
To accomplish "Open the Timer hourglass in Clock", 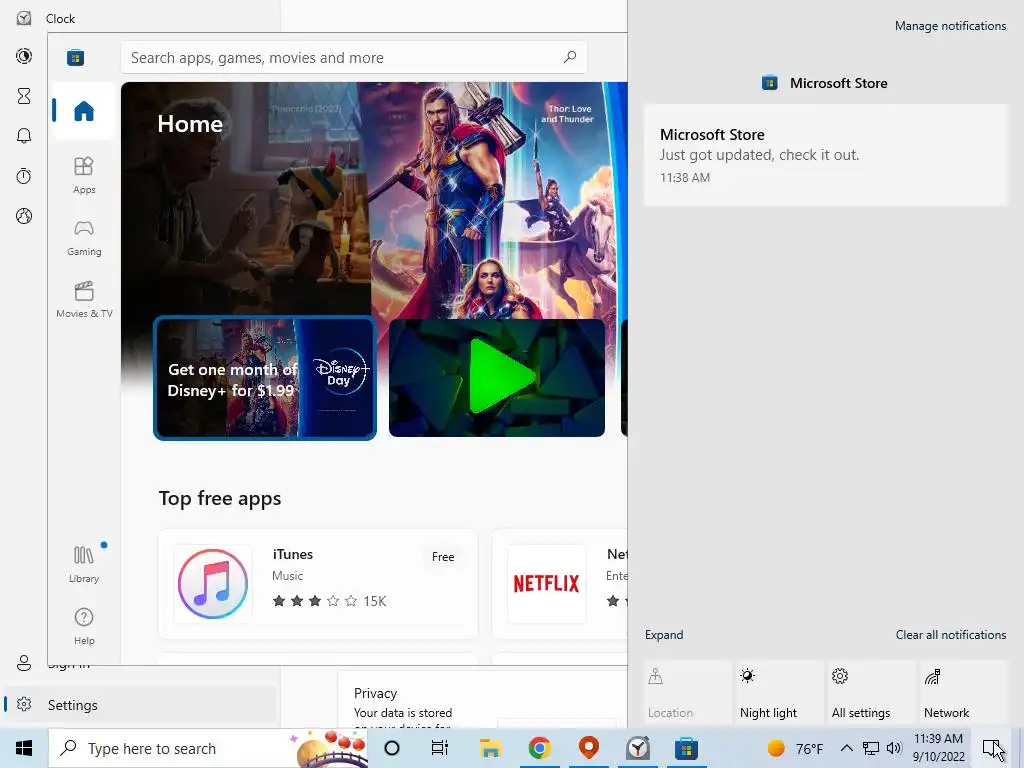I will (24, 96).
